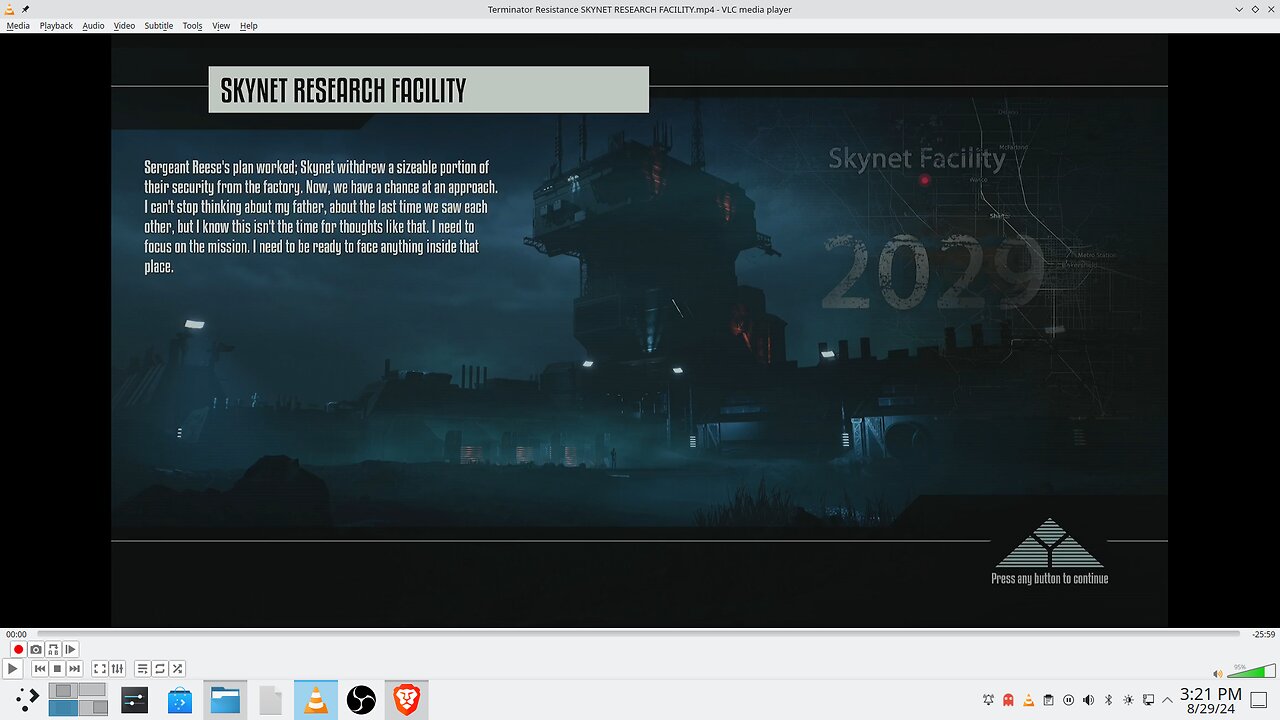The height and width of the screenshot is (720, 1280).
Task: Toggle random shuffle playback
Action: click(x=177, y=668)
